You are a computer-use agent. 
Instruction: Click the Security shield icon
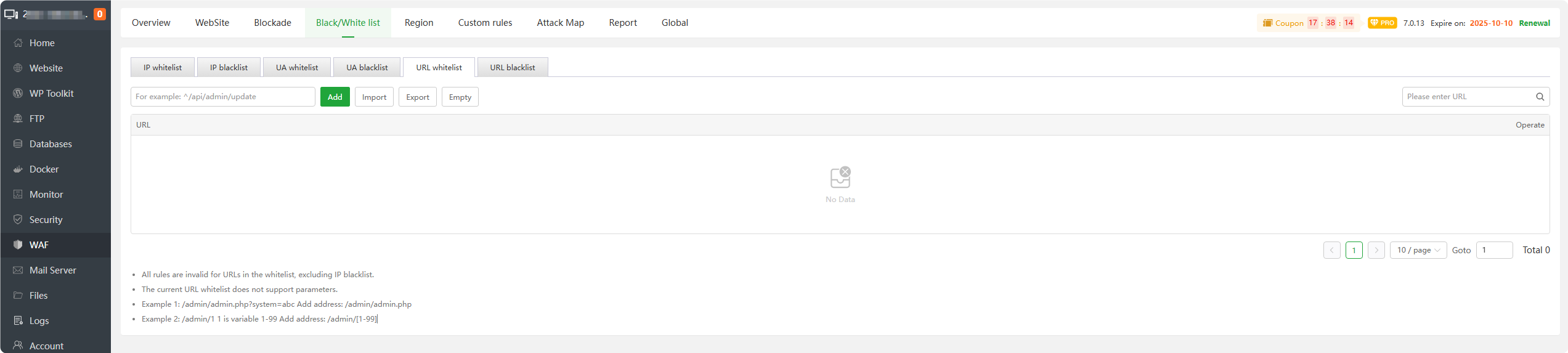click(x=18, y=220)
